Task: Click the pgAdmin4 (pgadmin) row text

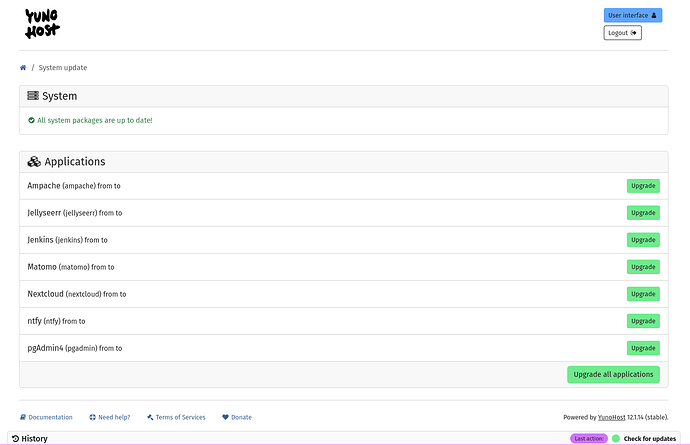Action: click(75, 348)
